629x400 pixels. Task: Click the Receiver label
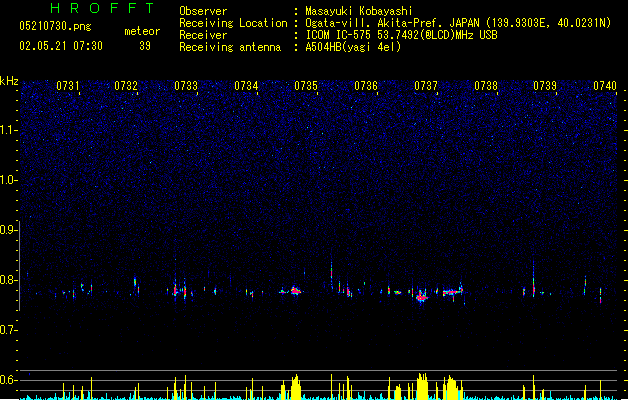203,35
